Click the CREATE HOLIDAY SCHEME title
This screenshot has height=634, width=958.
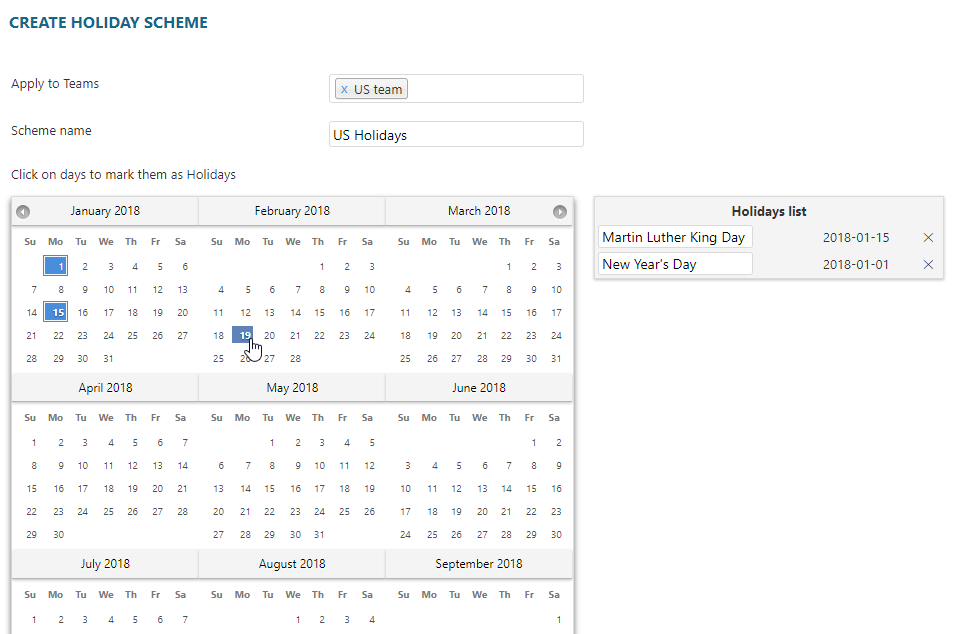[x=108, y=21]
